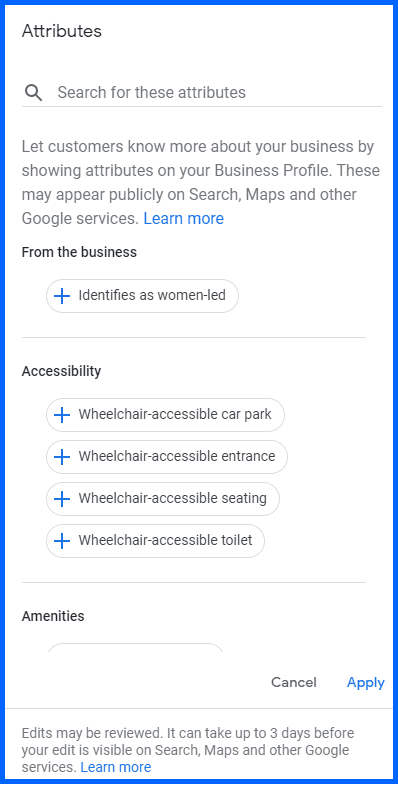Click the partially visible chip under Amenities
Screen dimensions: 398x785
(135, 647)
